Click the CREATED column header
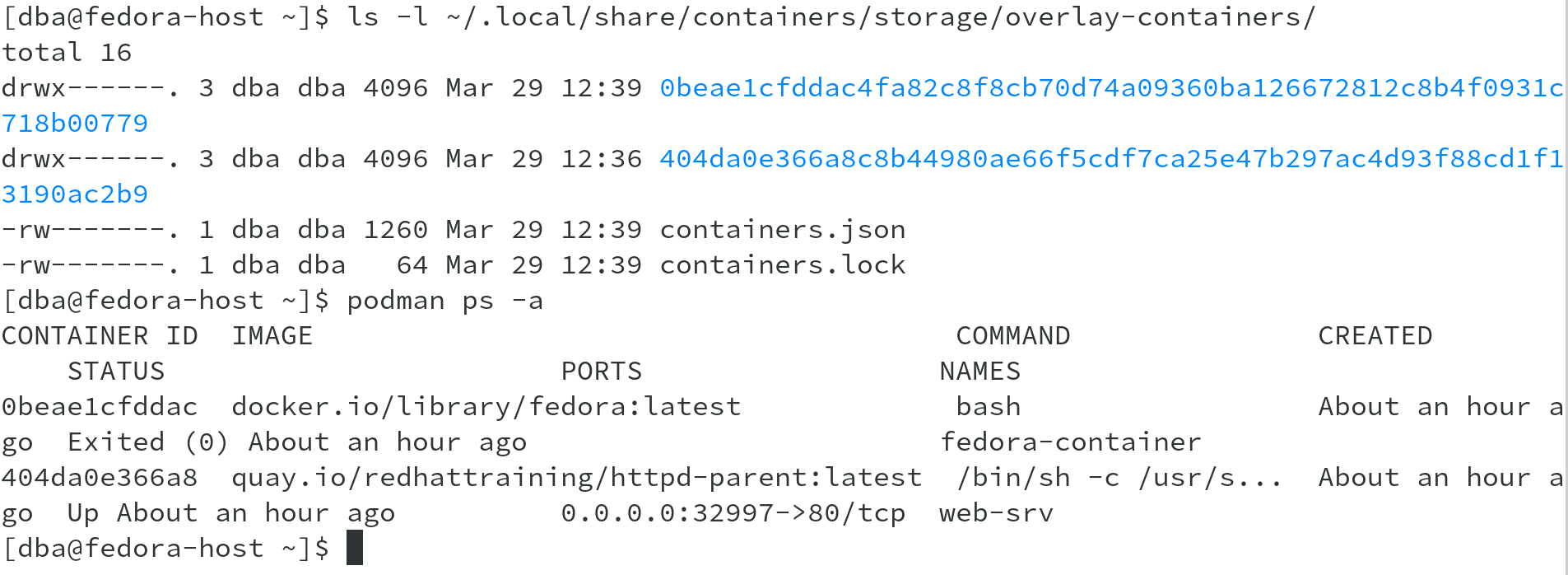Screen dimensions: 1568x575 point(1375,336)
